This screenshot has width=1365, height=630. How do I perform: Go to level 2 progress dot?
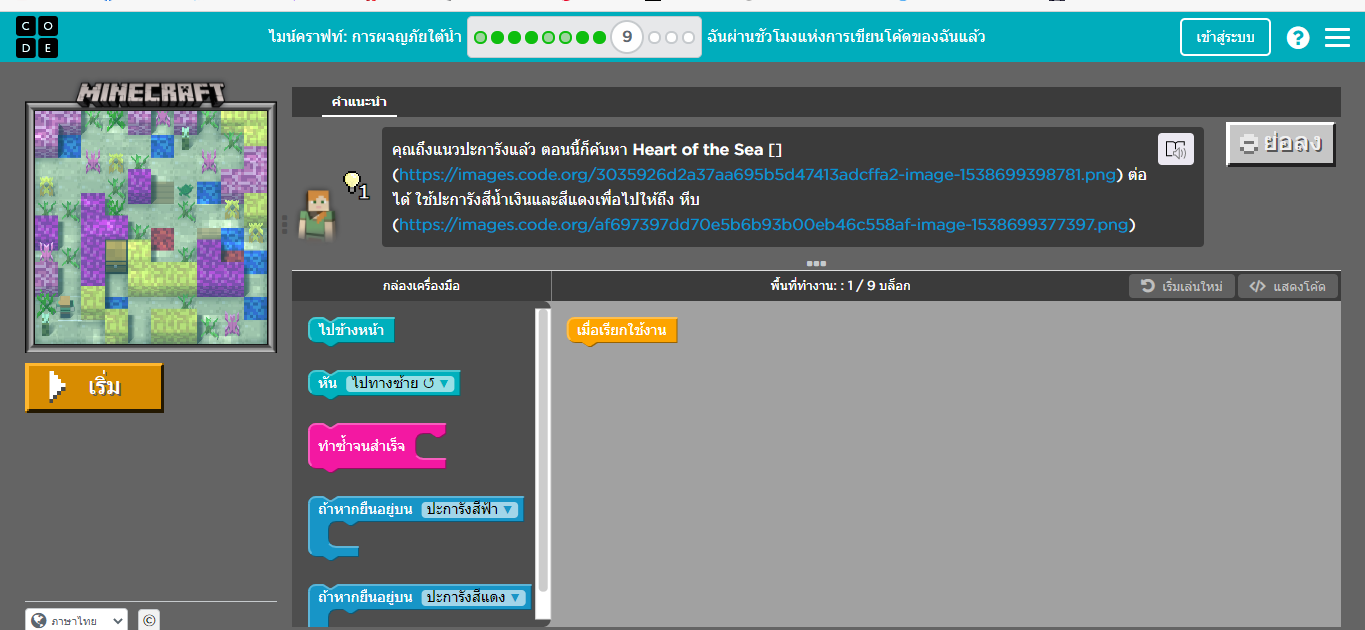(498, 38)
